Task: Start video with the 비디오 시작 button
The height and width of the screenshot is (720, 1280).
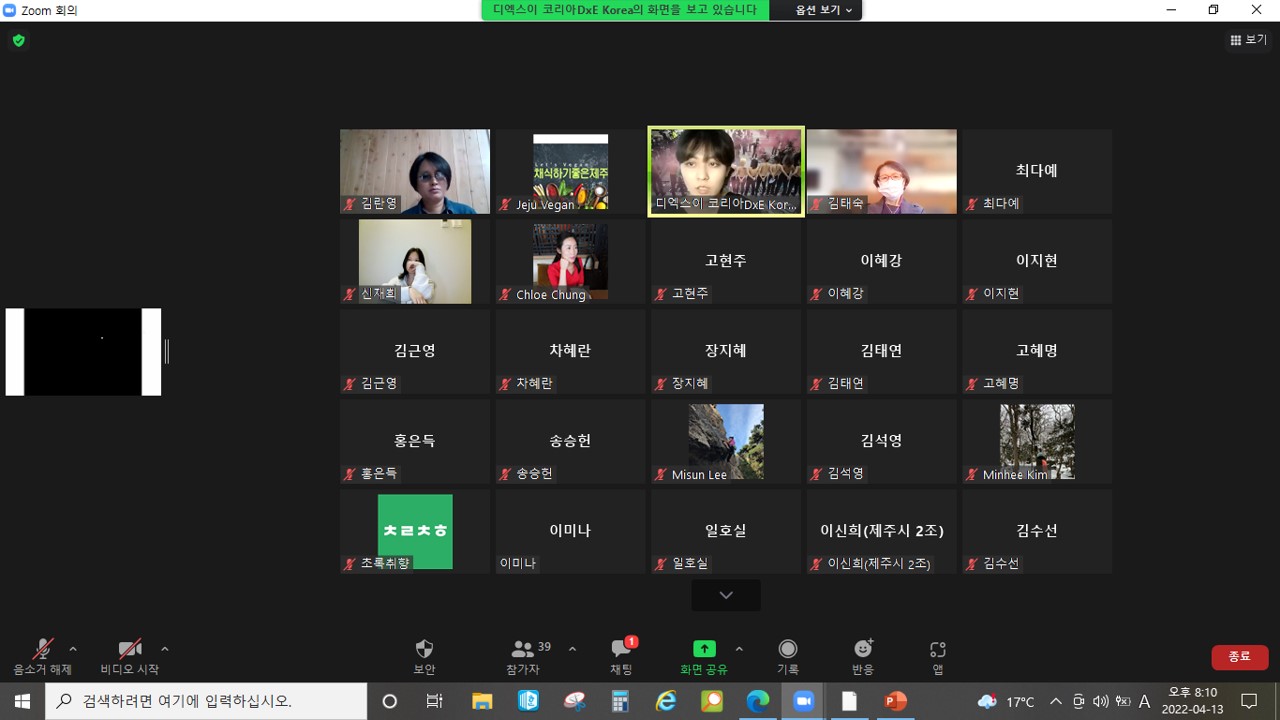Action: coord(130,657)
